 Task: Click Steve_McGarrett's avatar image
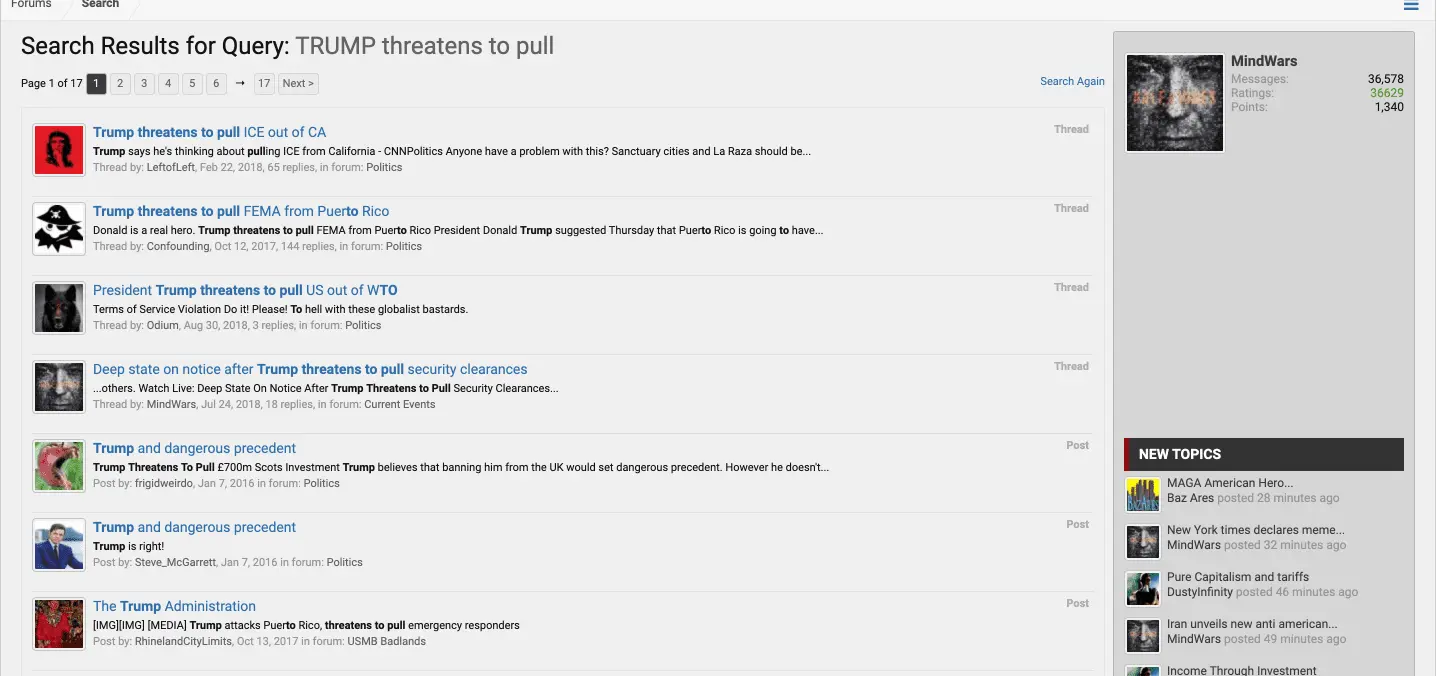pos(58,544)
